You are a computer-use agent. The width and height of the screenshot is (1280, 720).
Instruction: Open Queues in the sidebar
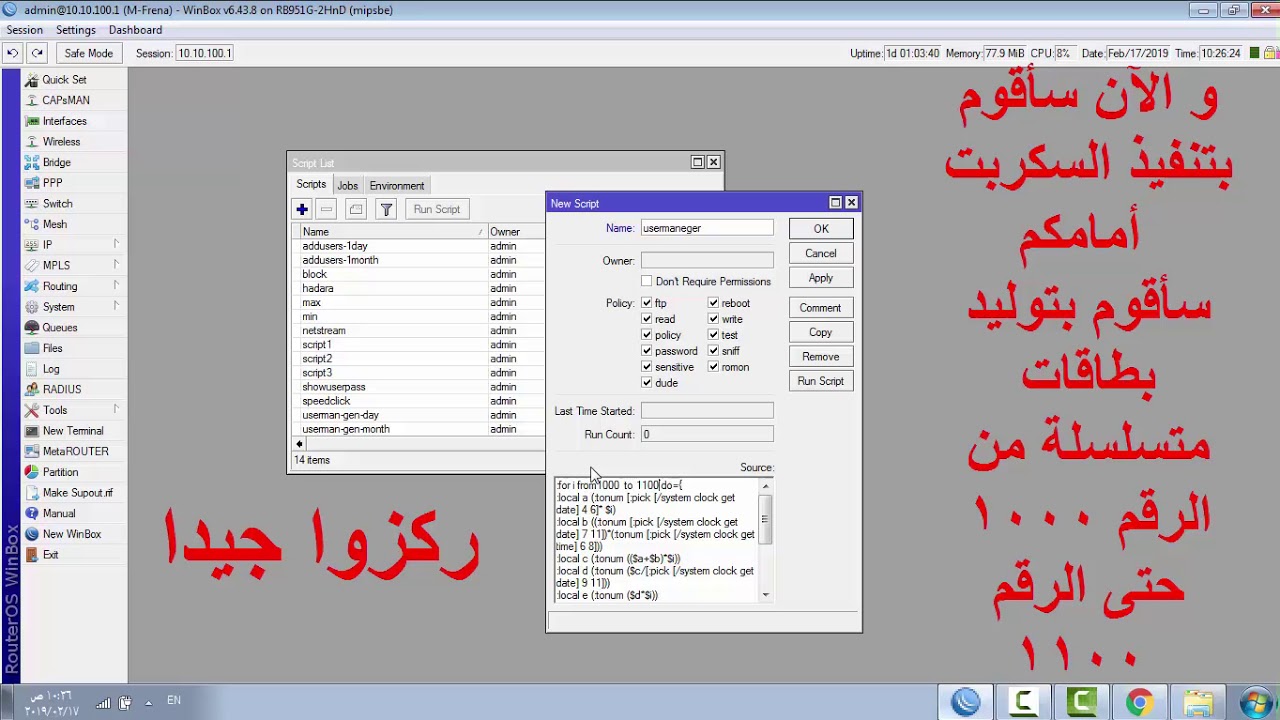(x=59, y=328)
